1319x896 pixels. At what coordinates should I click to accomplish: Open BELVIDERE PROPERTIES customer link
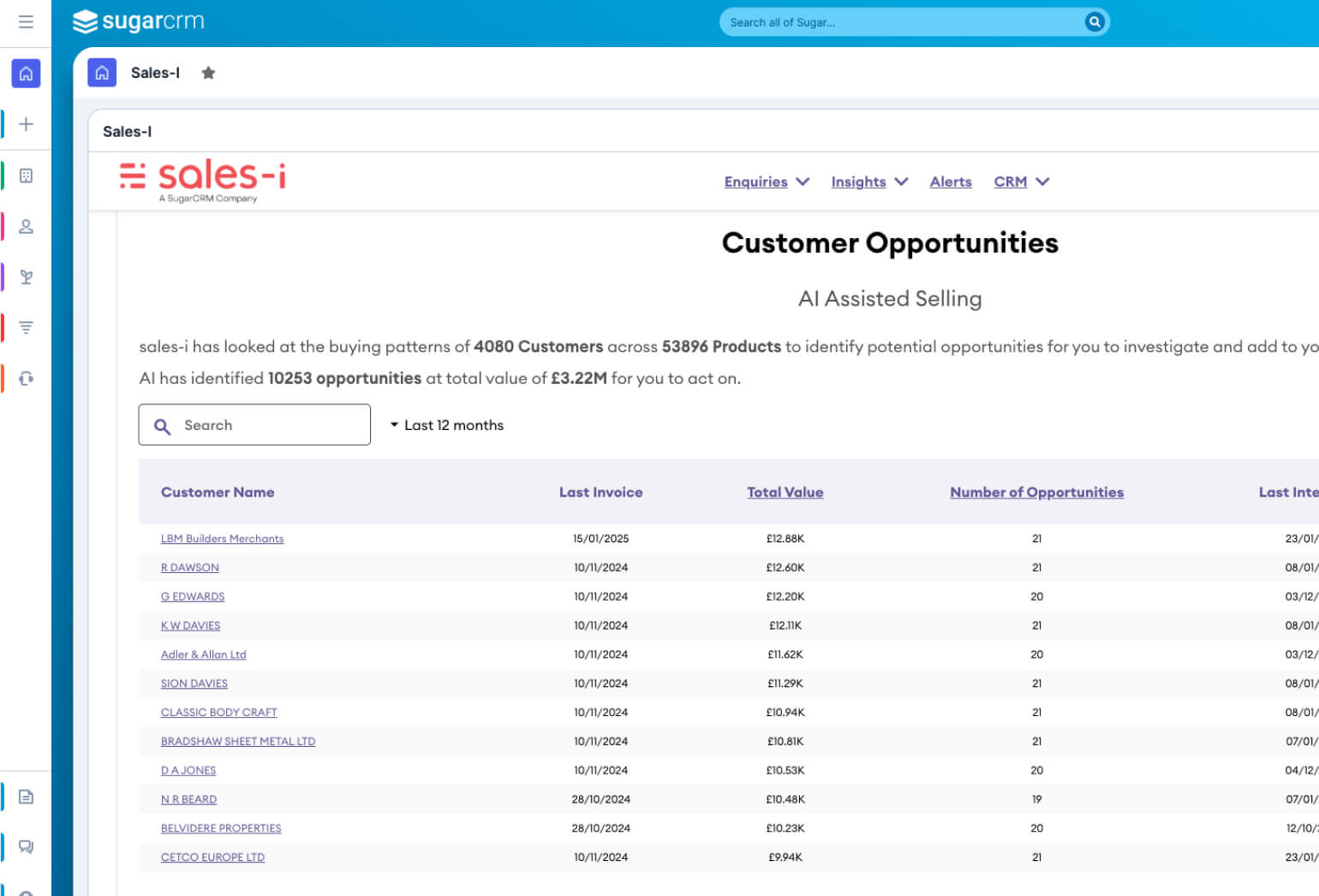click(x=221, y=828)
